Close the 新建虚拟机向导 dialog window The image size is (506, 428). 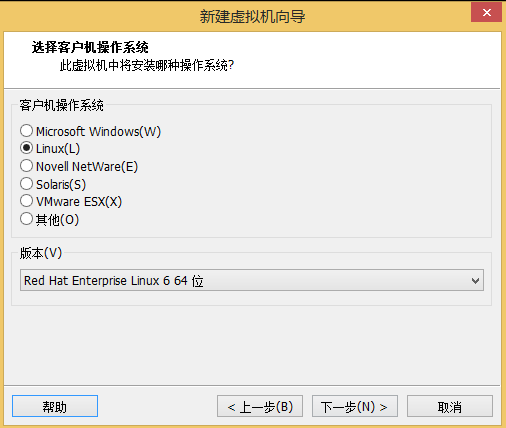pyautogui.click(x=486, y=12)
